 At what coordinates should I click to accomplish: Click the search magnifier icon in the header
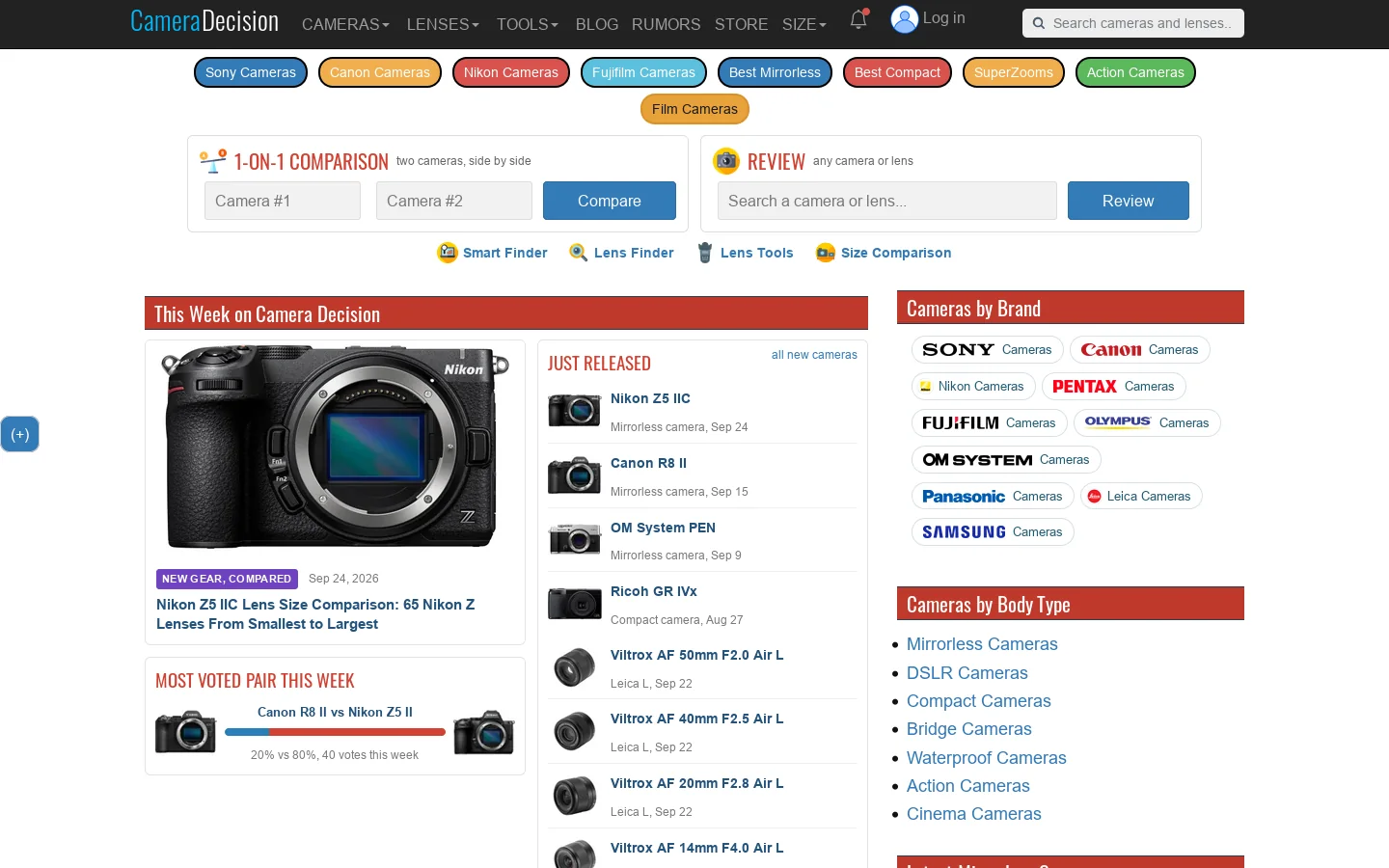pos(1038,23)
